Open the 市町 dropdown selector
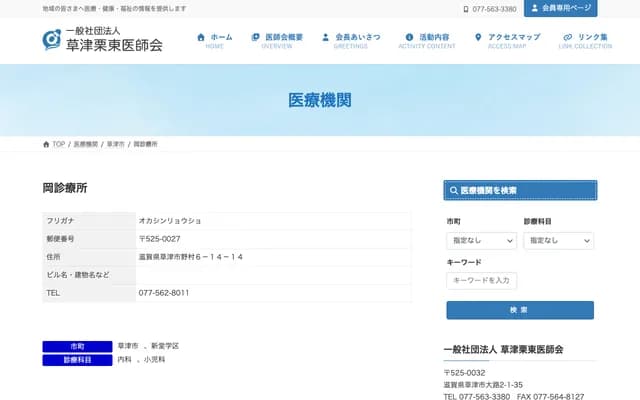The width and height of the screenshot is (640, 400). click(x=481, y=241)
